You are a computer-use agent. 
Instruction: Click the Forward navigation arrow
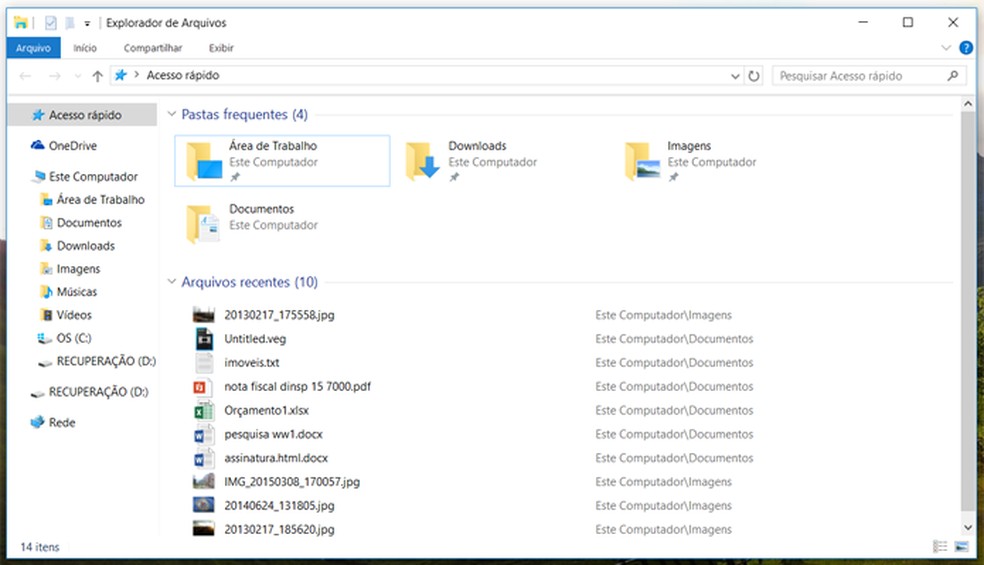[55, 76]
